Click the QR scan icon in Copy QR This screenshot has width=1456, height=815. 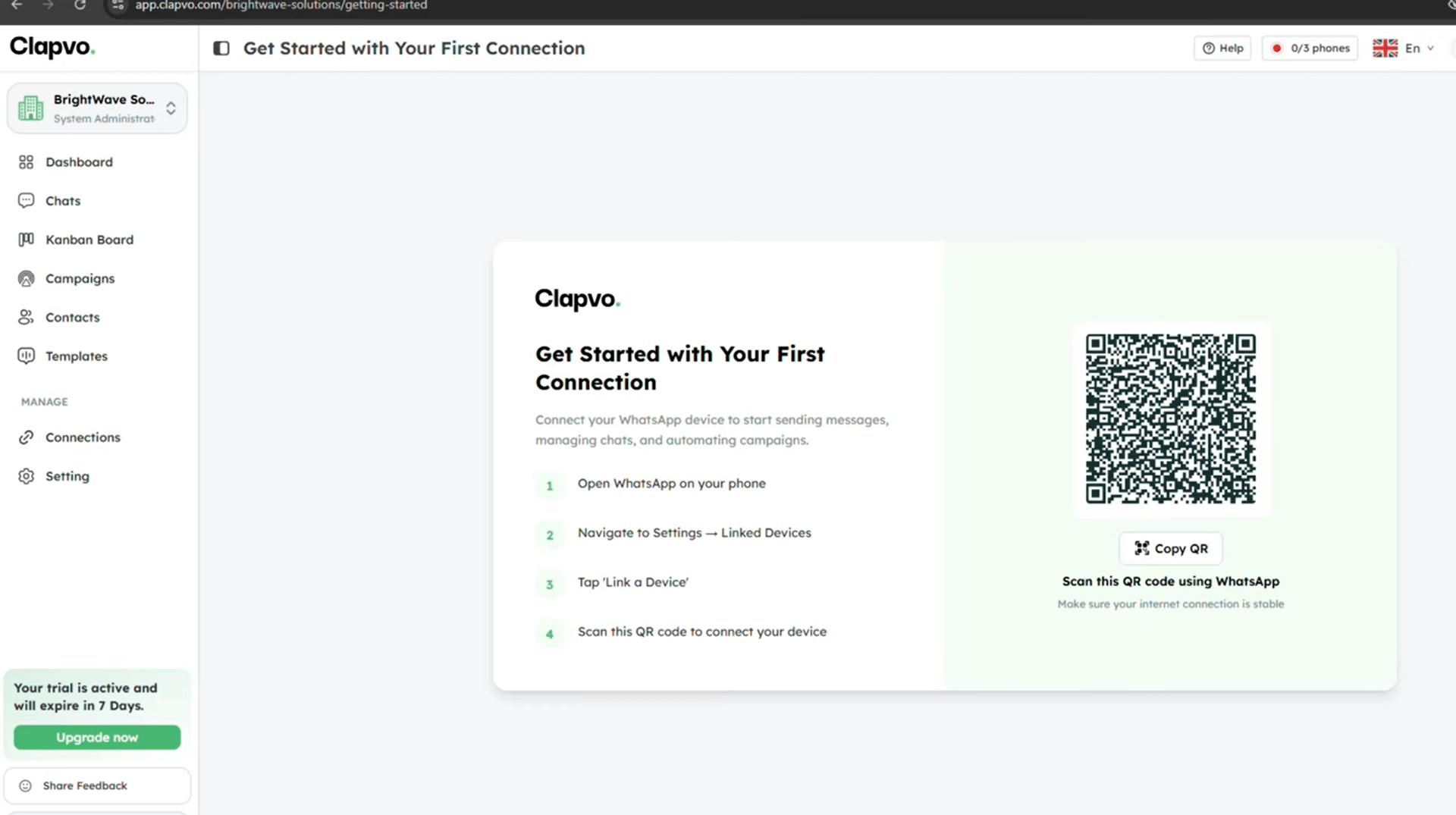1141,548
